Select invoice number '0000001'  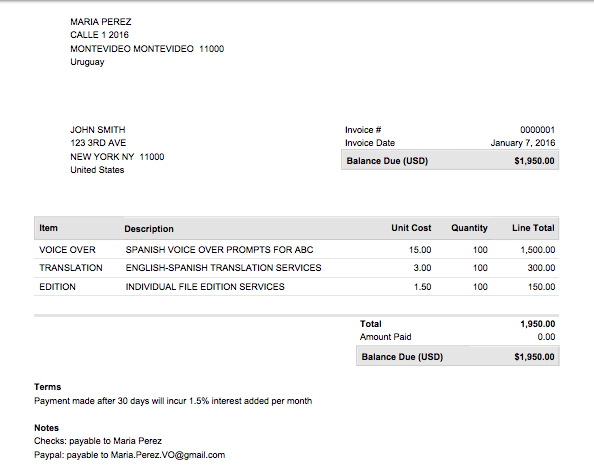pyautogui.click(x=538, y=130)
